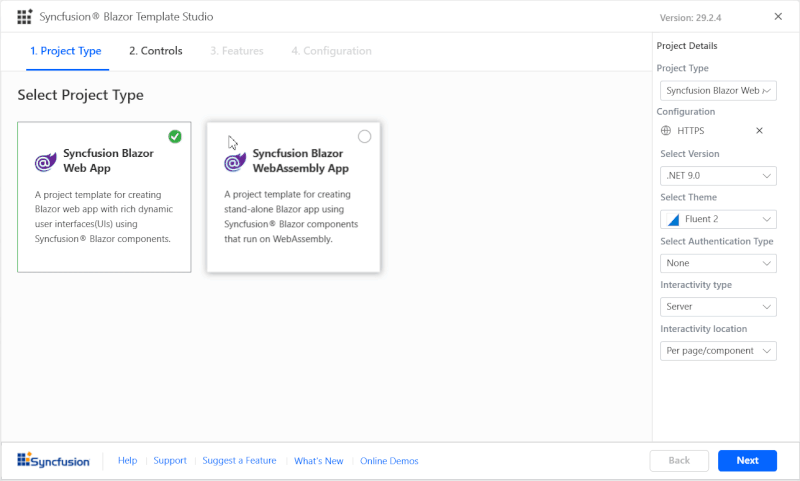Remove the HTTPS configuration with X icon

[x=759, y=131]
